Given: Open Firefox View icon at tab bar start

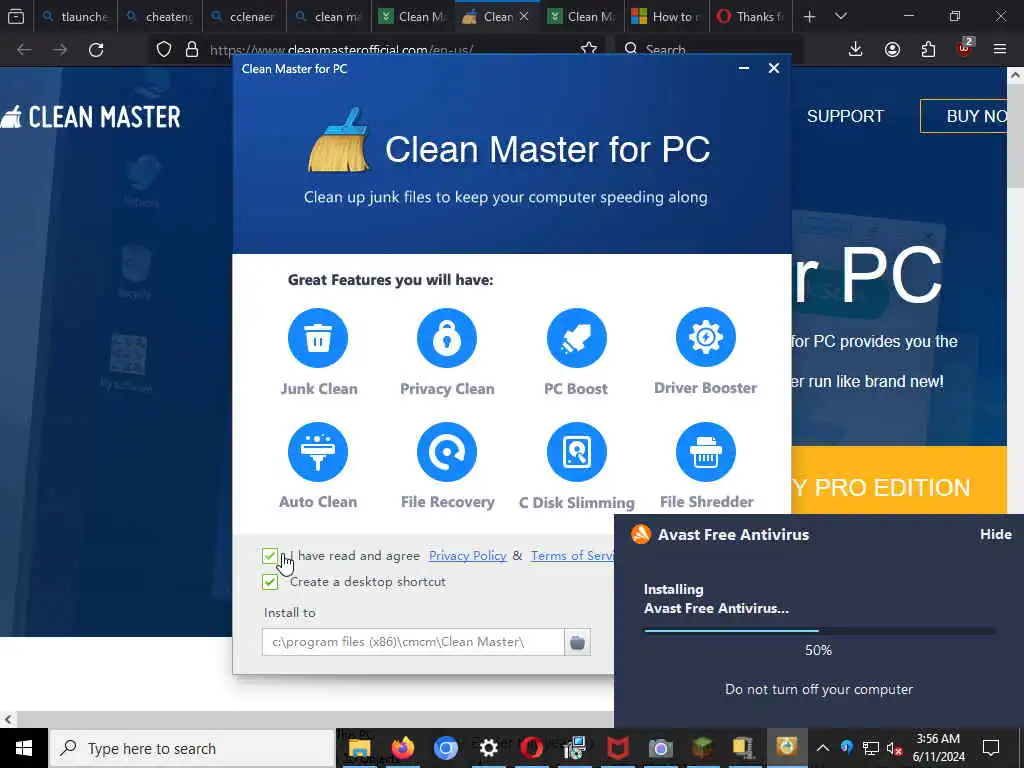Looking at the screenshot, I should (16, 16).
